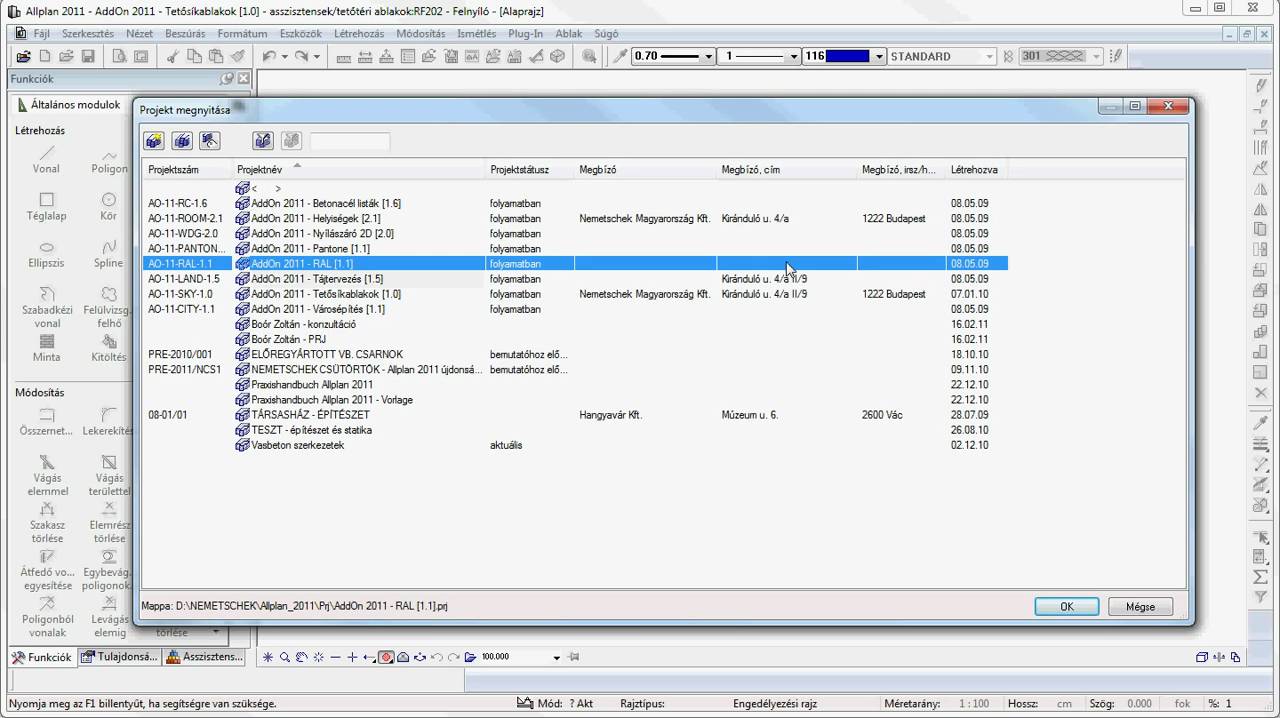Screen dimensions: 1280x718
Task: Click the format painter brush icon
Action: click(x=238, y=57)
